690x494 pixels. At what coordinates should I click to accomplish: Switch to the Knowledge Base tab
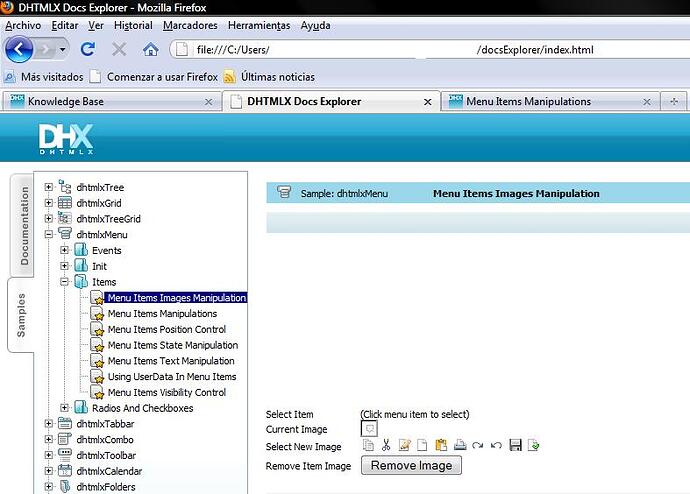112,102
